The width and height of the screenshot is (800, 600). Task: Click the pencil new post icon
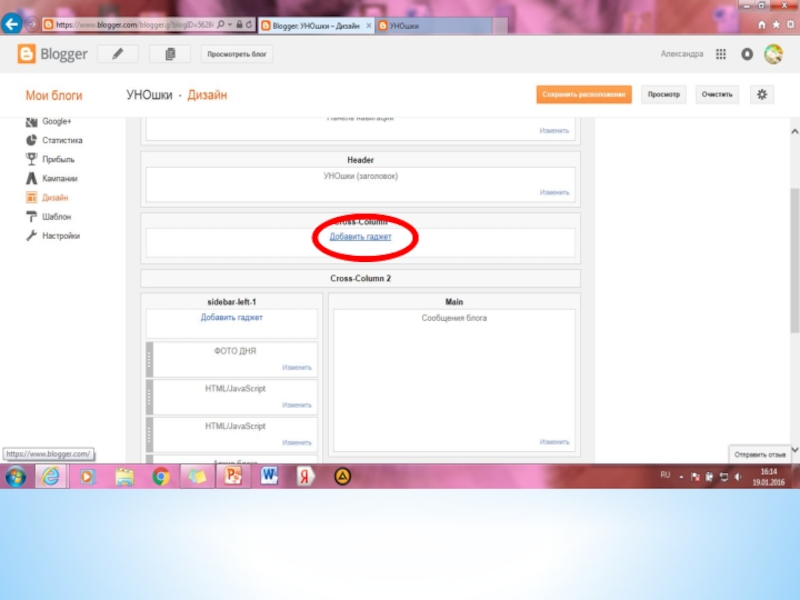coord(118,54)
